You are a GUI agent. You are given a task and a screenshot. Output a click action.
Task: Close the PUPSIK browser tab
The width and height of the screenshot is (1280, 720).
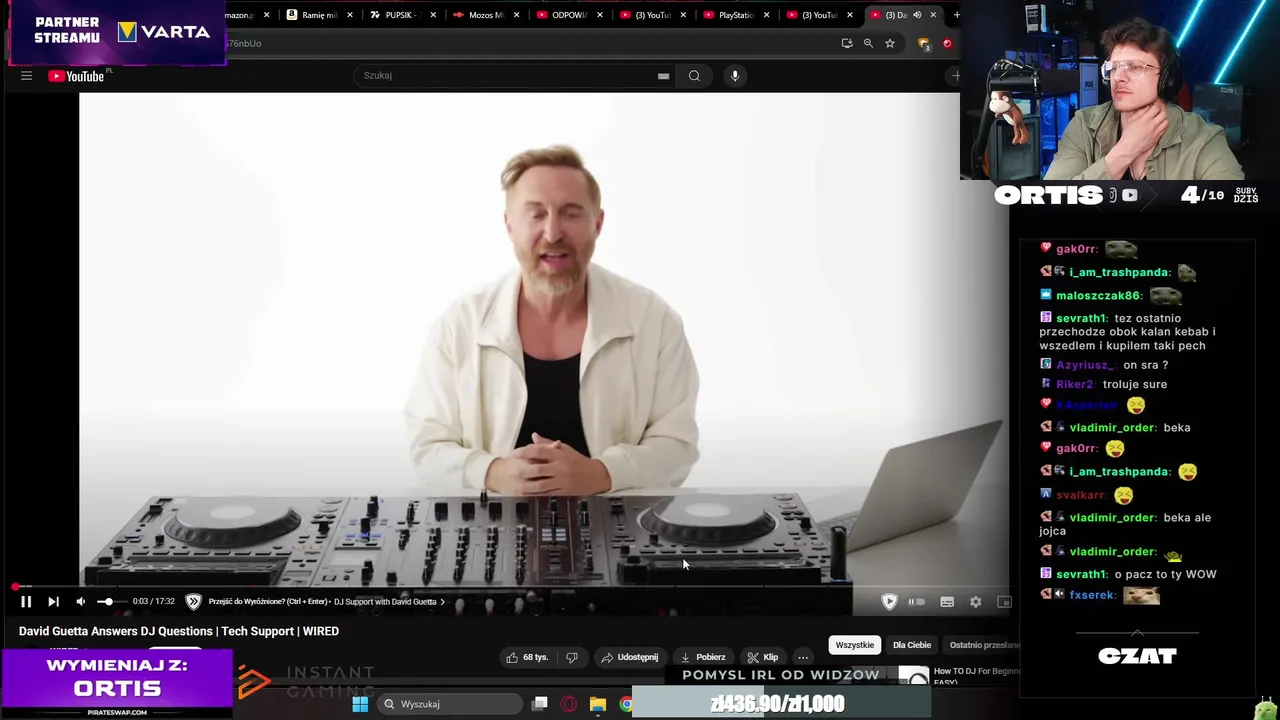[433, 15]
